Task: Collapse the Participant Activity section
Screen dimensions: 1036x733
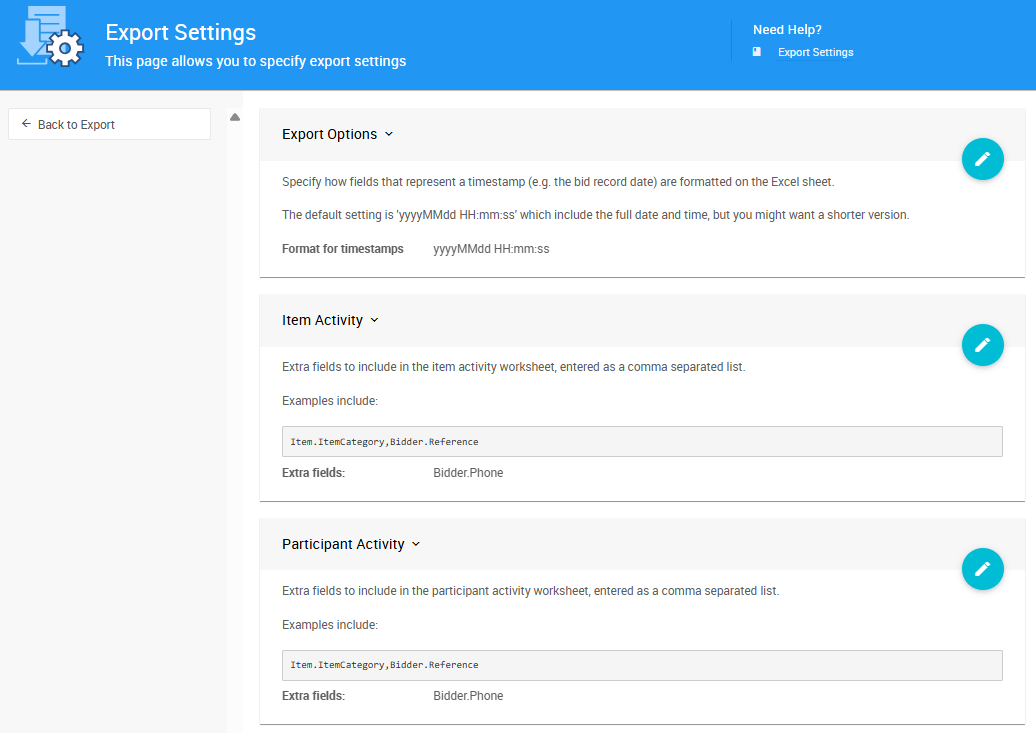Action: click(414, 544)
